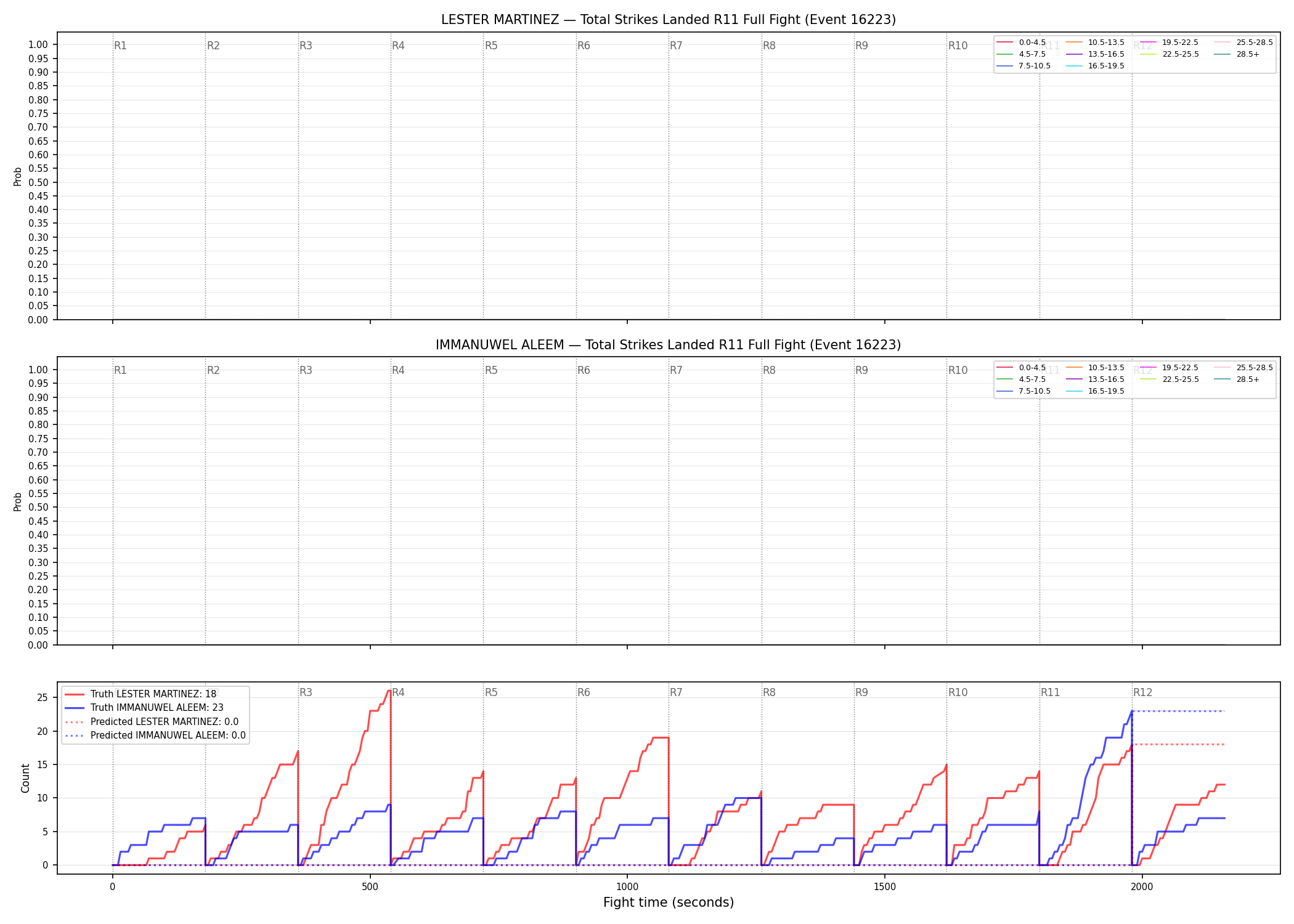Click blue dotted predicted line ending at 23
1294x924 pixels.
1178,711
